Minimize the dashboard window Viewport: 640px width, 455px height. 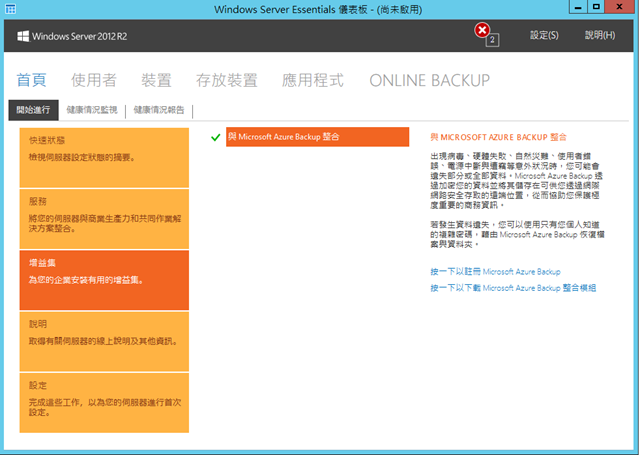pyautogui.click(x=578, y=7)
